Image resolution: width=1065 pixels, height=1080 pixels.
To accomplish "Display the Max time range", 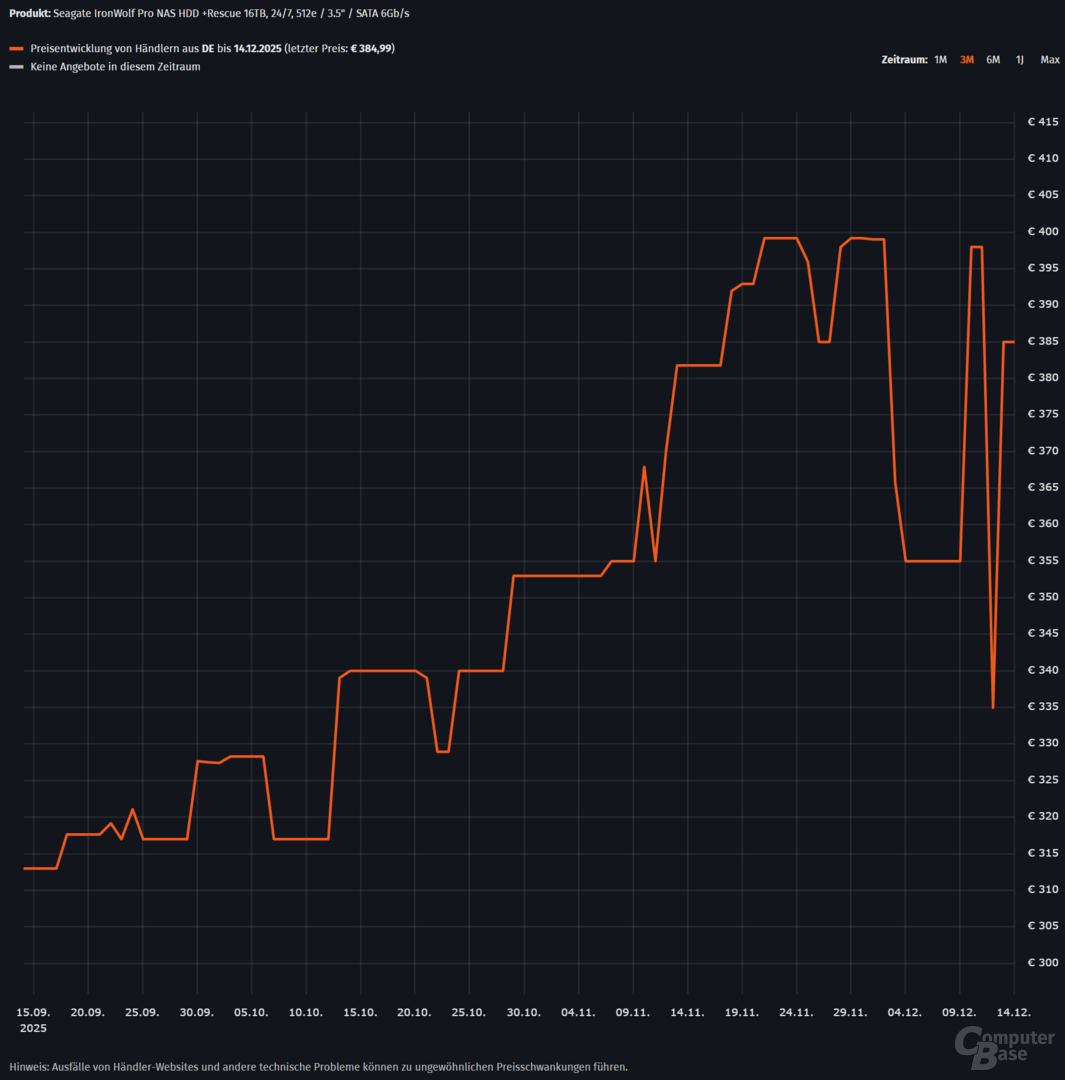I will 1049,60.
